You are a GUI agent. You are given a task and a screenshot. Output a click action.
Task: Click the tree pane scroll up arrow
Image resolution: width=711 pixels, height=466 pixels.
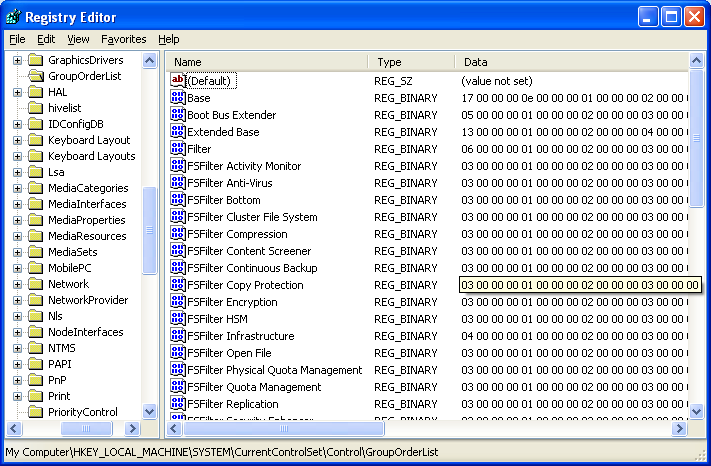coord(150,60)
